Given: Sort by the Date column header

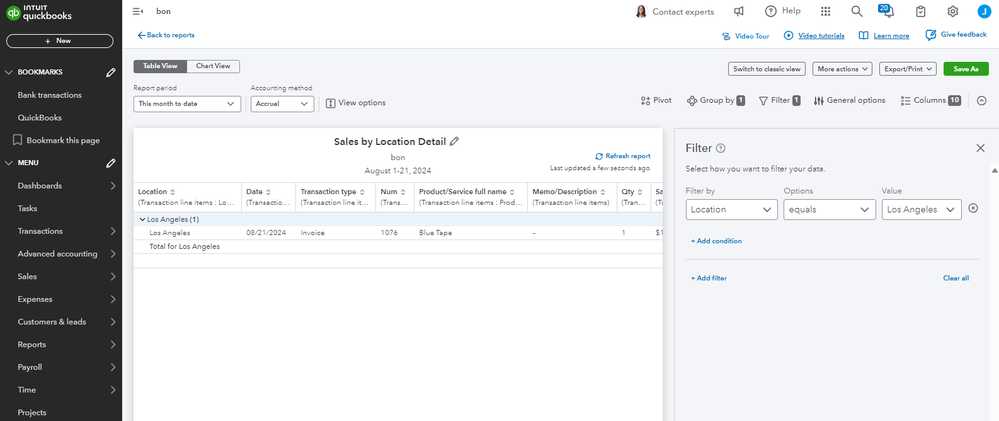Looking at the screenshot, I should (x=258, y=192).
